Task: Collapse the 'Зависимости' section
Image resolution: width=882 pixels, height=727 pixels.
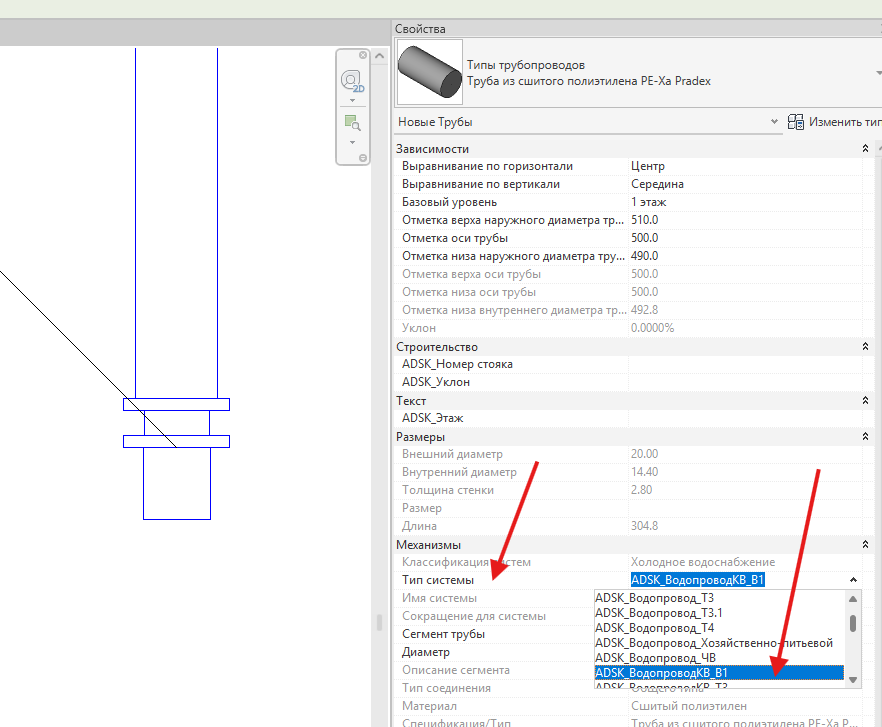Action: tap(865, 149)
